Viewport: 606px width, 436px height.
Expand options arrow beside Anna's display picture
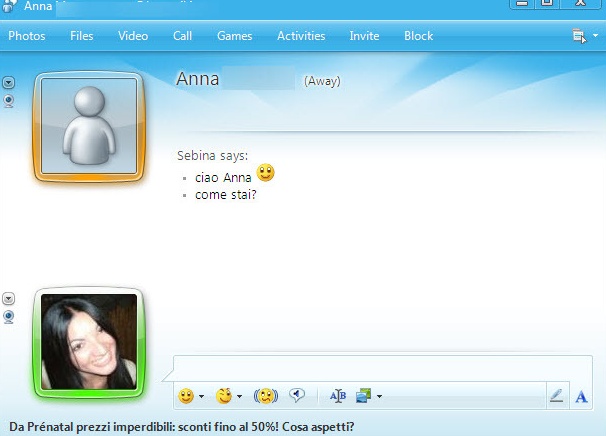pyautogui.click(x=9, y=82)
